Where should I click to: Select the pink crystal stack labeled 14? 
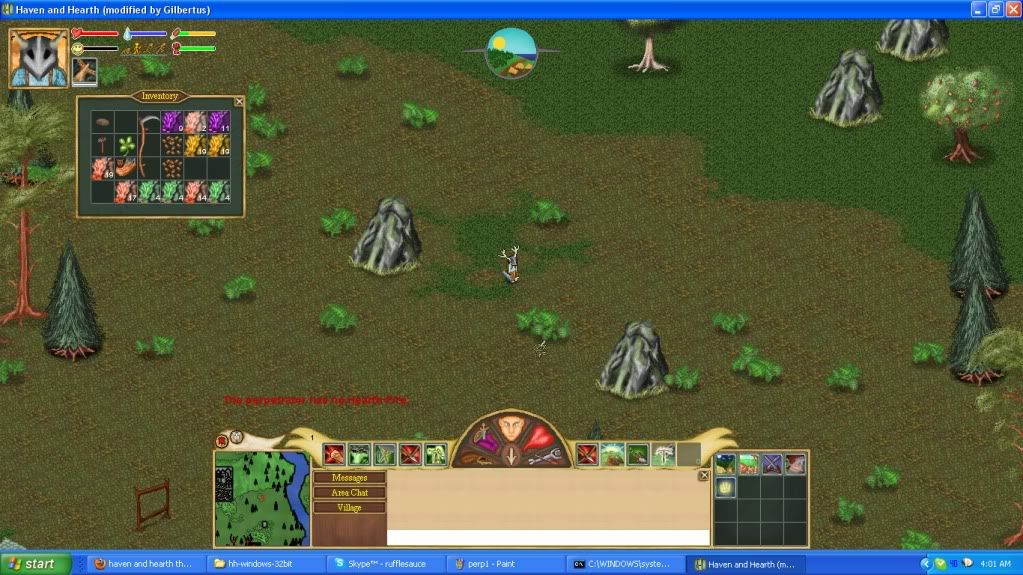click(195, 192)
